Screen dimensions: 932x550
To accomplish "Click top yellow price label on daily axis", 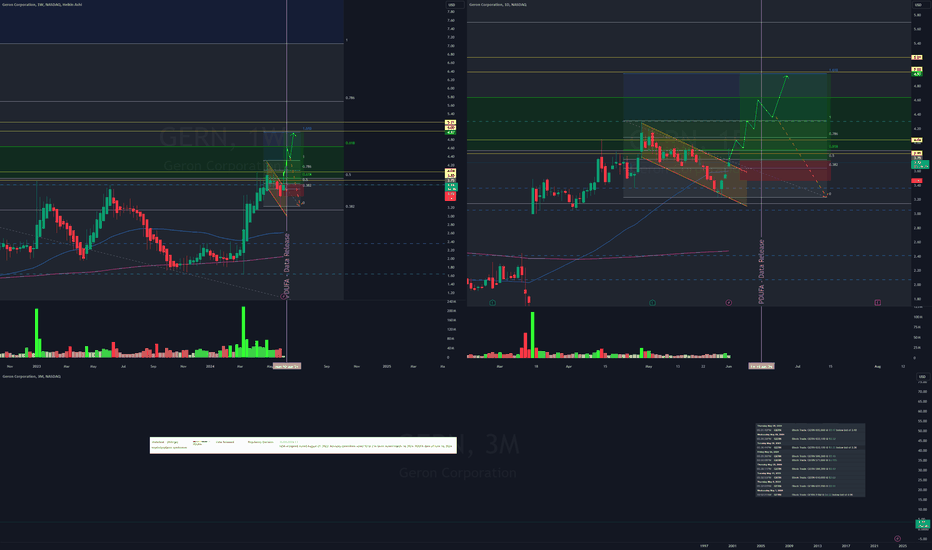I will pos(917,58).
